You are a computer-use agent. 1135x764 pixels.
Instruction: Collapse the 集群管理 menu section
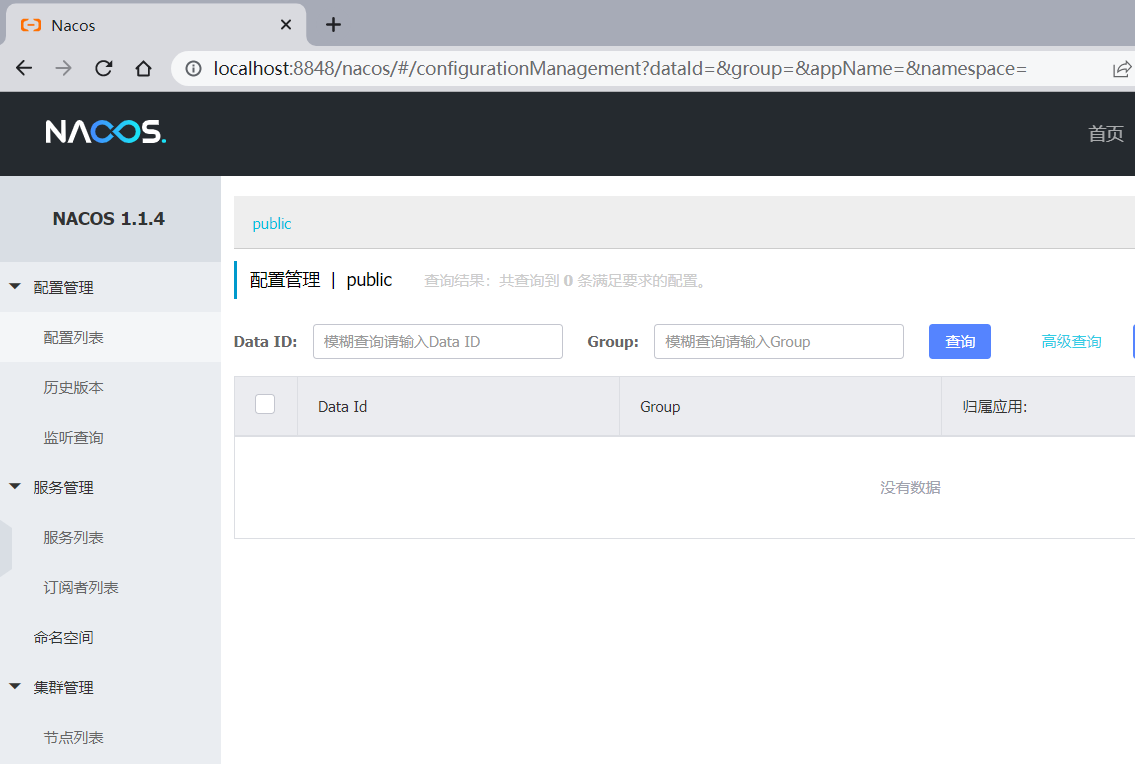coord(14,687)
